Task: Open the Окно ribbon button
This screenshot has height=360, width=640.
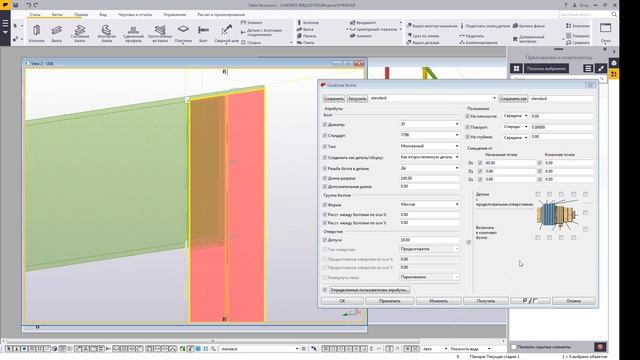Action: [606, 33]
